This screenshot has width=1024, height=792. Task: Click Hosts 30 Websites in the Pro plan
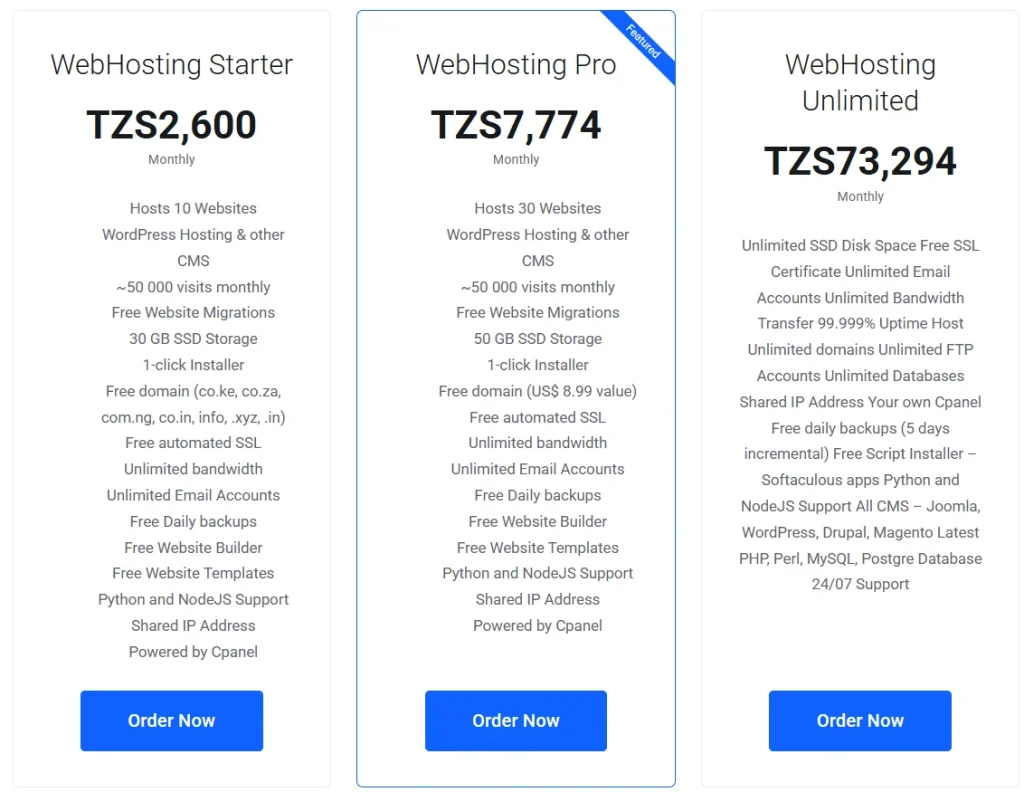point(537,208)
